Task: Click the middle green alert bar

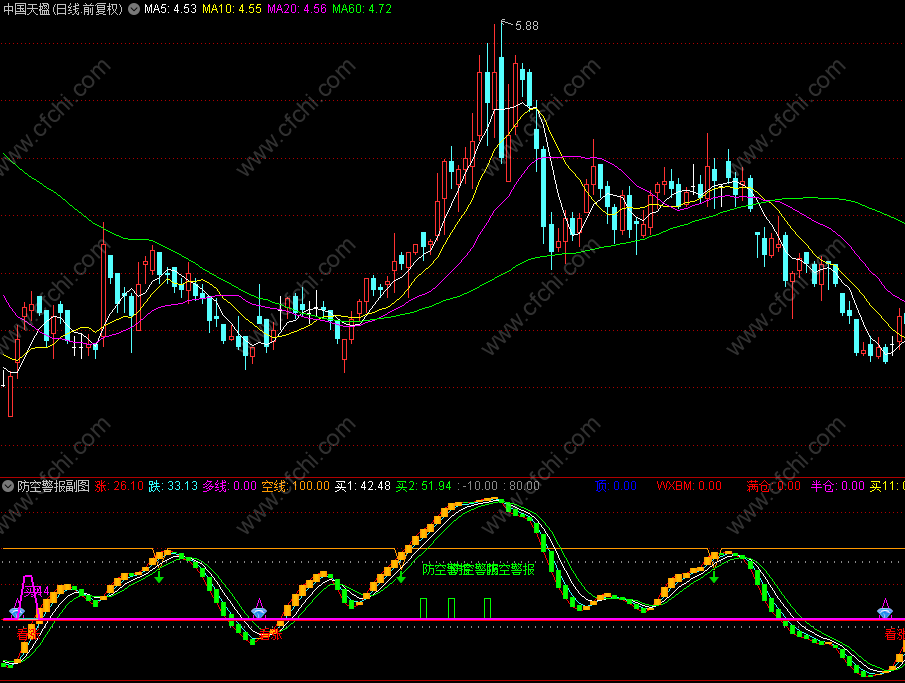Action: coord(451,609)
